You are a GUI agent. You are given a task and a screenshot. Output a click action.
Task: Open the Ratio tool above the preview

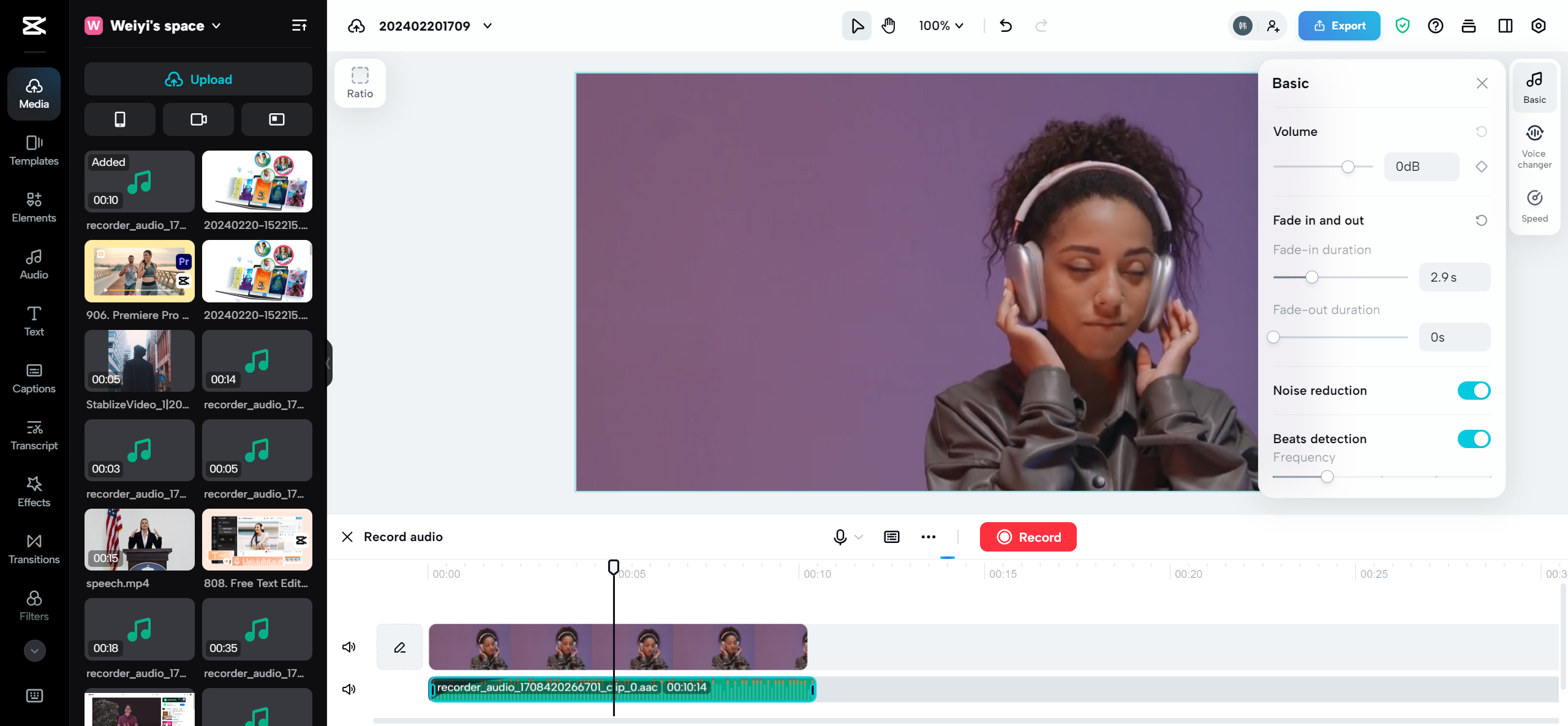pos(360,82)
